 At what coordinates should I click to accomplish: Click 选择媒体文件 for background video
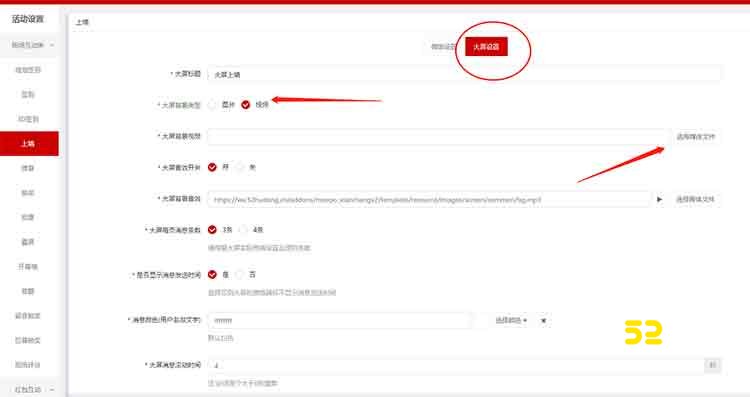coord(695,137)
